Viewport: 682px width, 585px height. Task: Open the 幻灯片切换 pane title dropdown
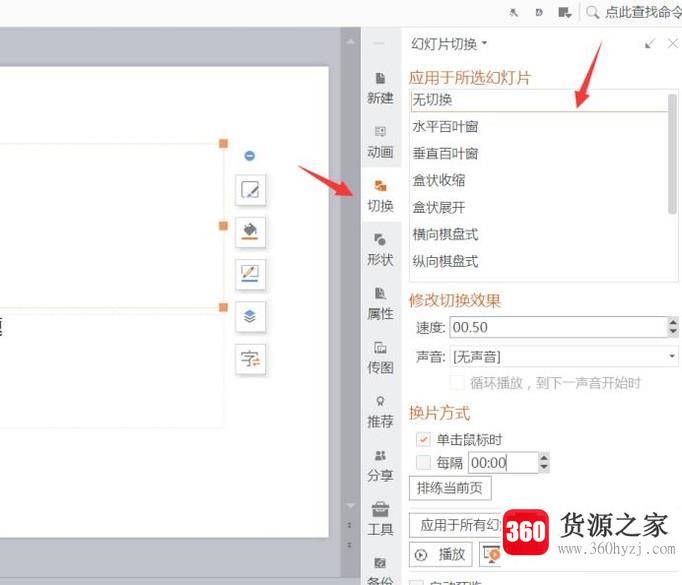485,43
